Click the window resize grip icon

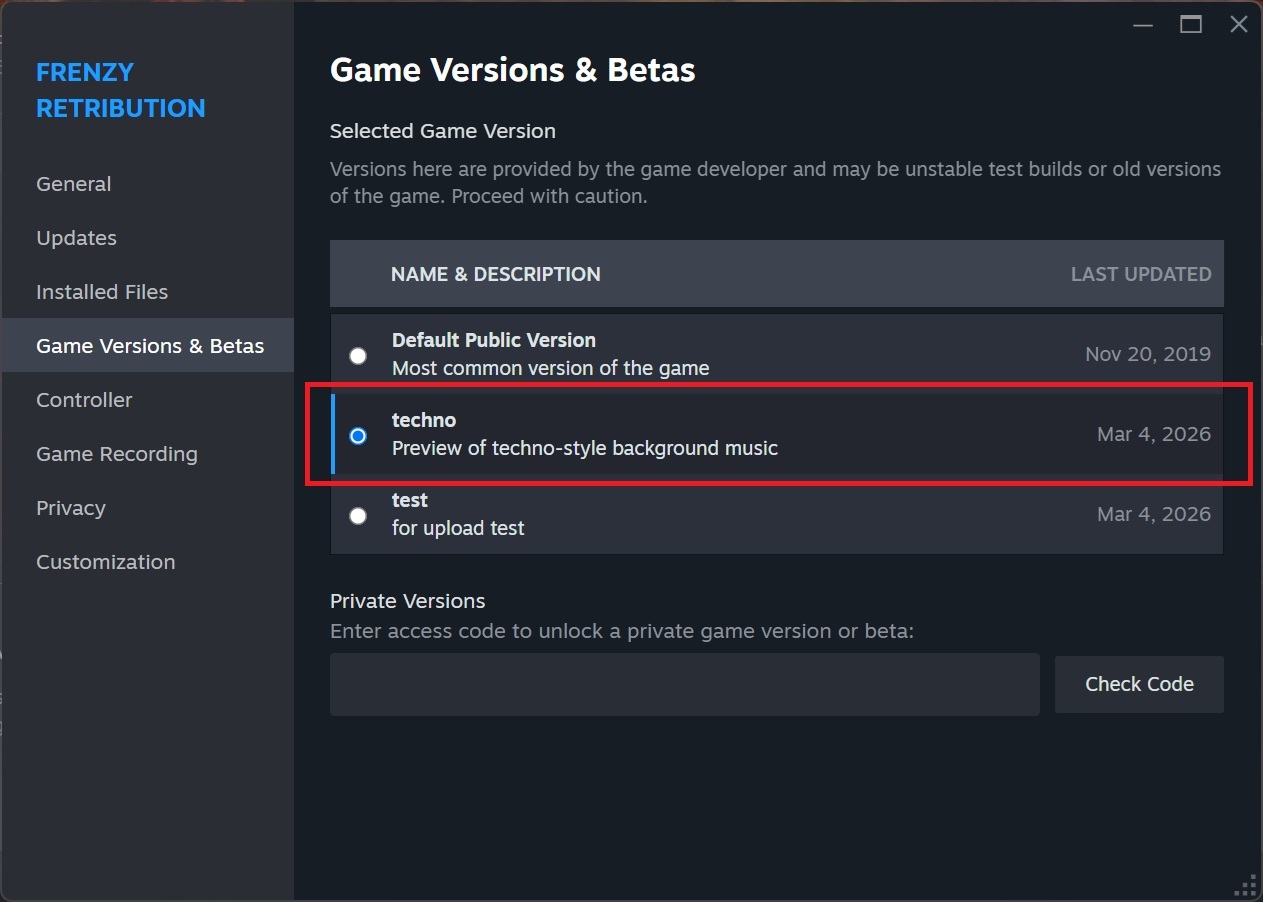1246,885
